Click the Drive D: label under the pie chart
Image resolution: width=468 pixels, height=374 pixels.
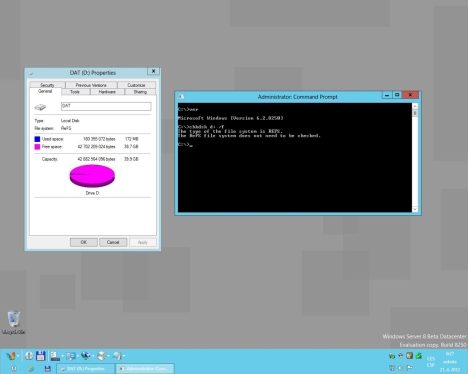click(x=93, y=193)
